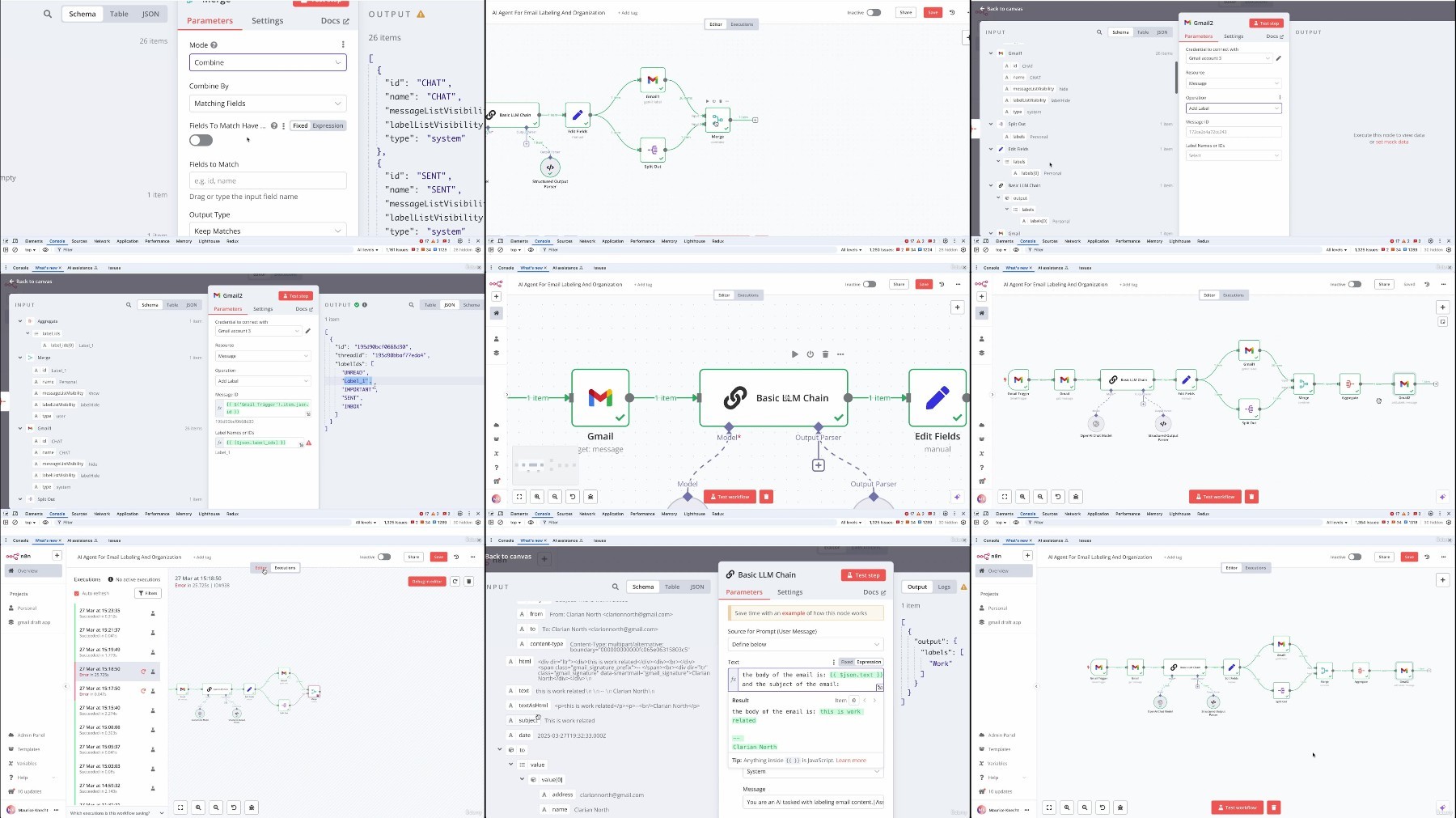The width and height of the screenshot is (1456, 818).
Task: Open the Filters button in Executions list
Action: [x=148, y=593]
